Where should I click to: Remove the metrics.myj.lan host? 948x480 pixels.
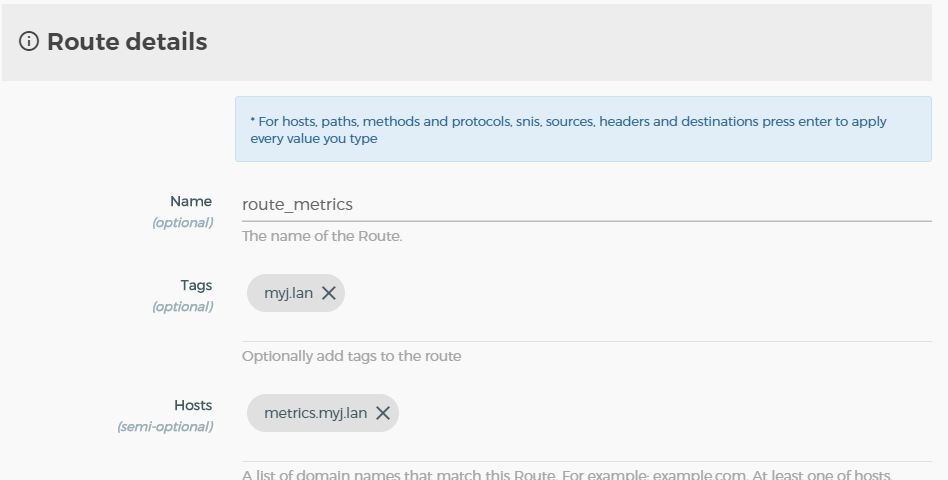pos(382,413)
